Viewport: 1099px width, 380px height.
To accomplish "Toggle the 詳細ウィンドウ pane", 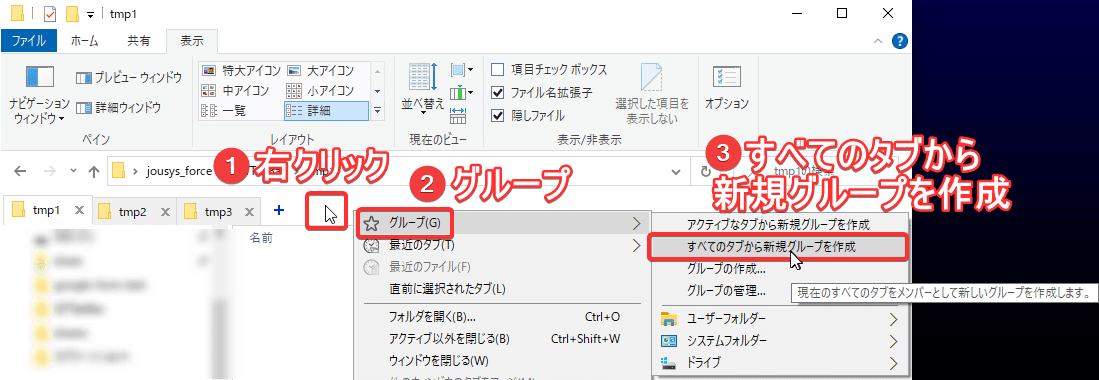I will [x=118, y=107].
